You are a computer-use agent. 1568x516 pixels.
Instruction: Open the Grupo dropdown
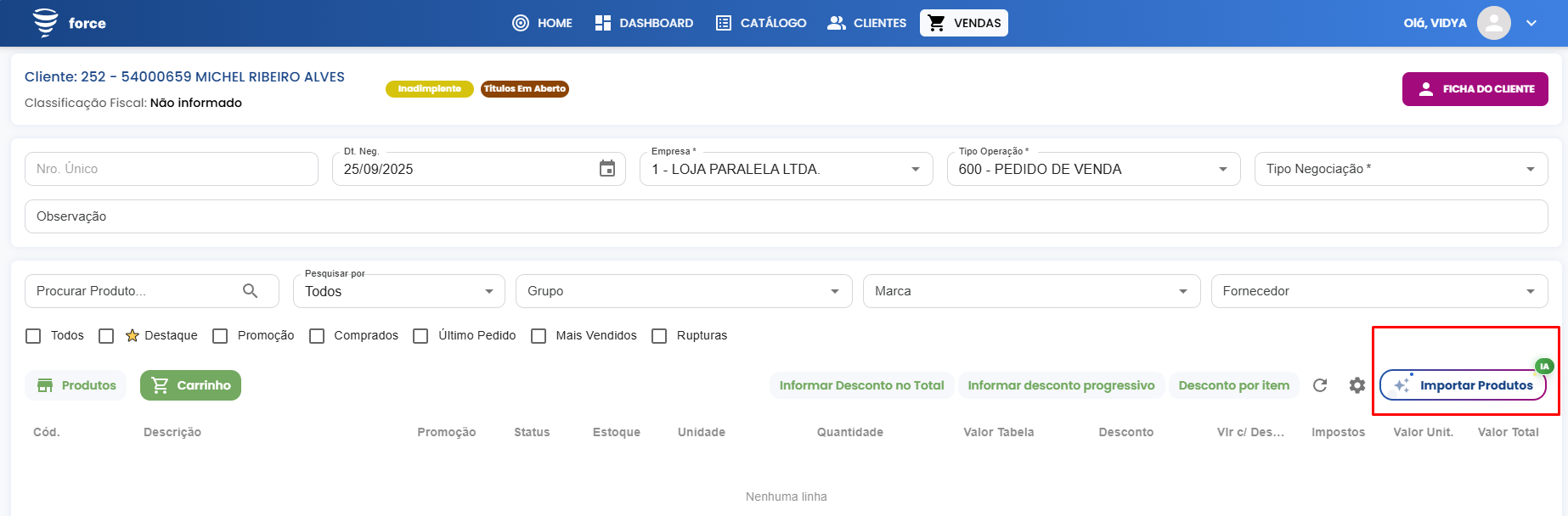click(684, 291)
